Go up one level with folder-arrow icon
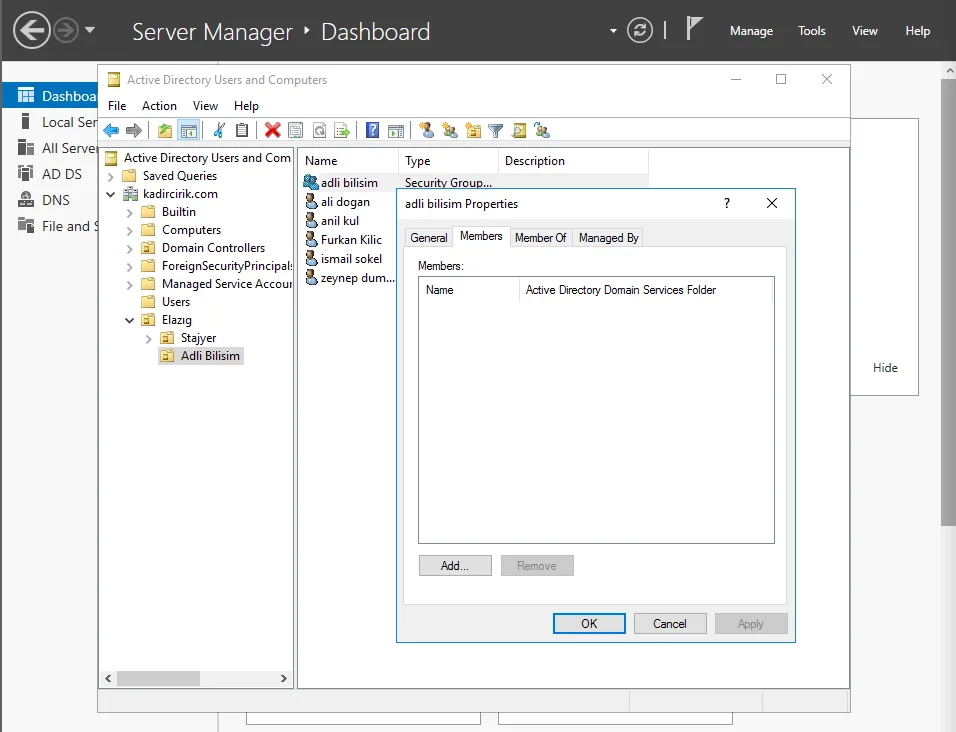 [x=165, y=130]
